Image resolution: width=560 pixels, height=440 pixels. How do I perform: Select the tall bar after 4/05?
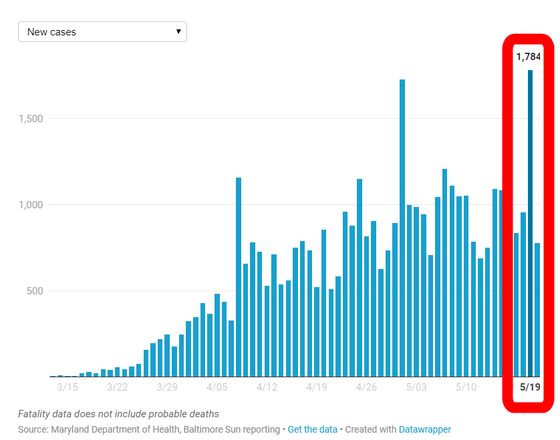pyautogui.click(x=238, y=277)
